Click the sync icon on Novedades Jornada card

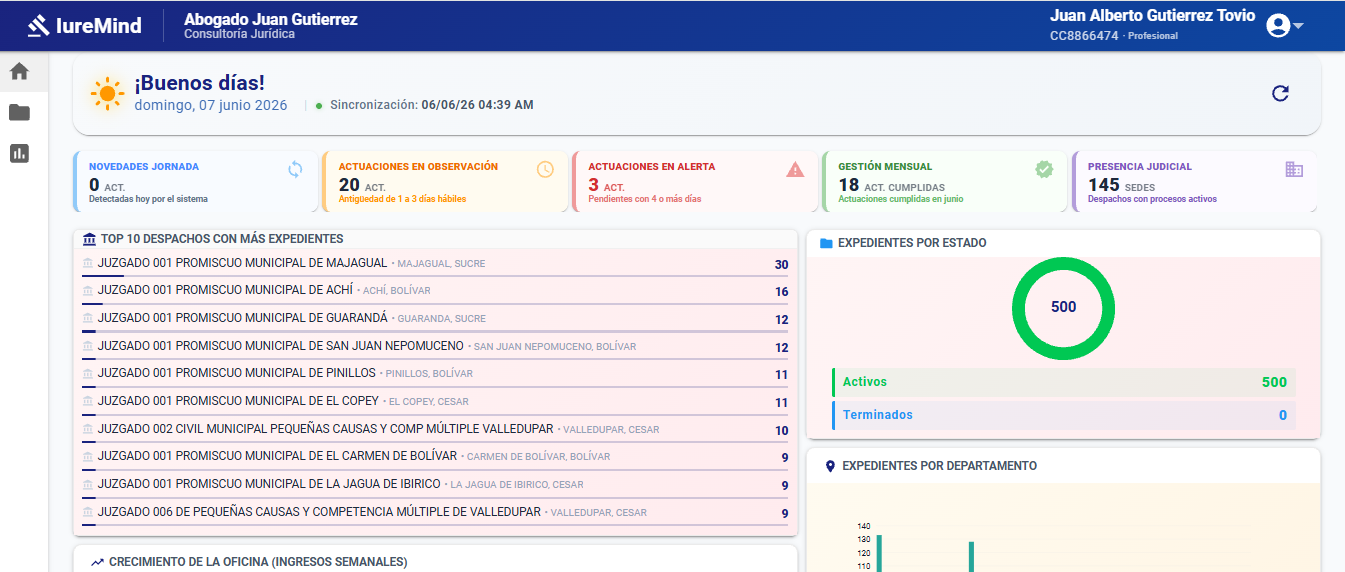pyautogui.click(x=295, y=169)
